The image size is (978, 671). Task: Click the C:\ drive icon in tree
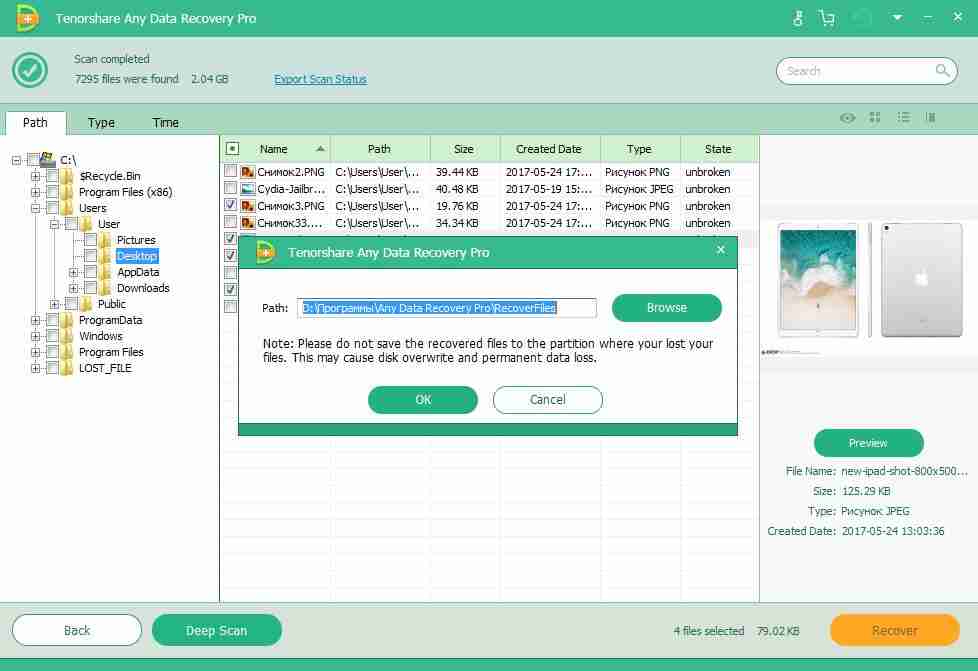[x=47, y=160]
